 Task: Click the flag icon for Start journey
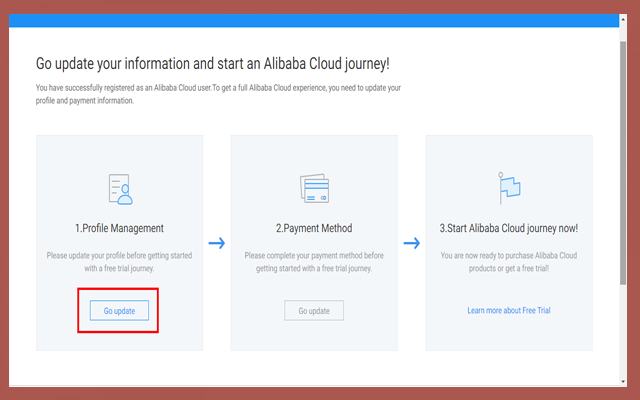click(509, 188)
